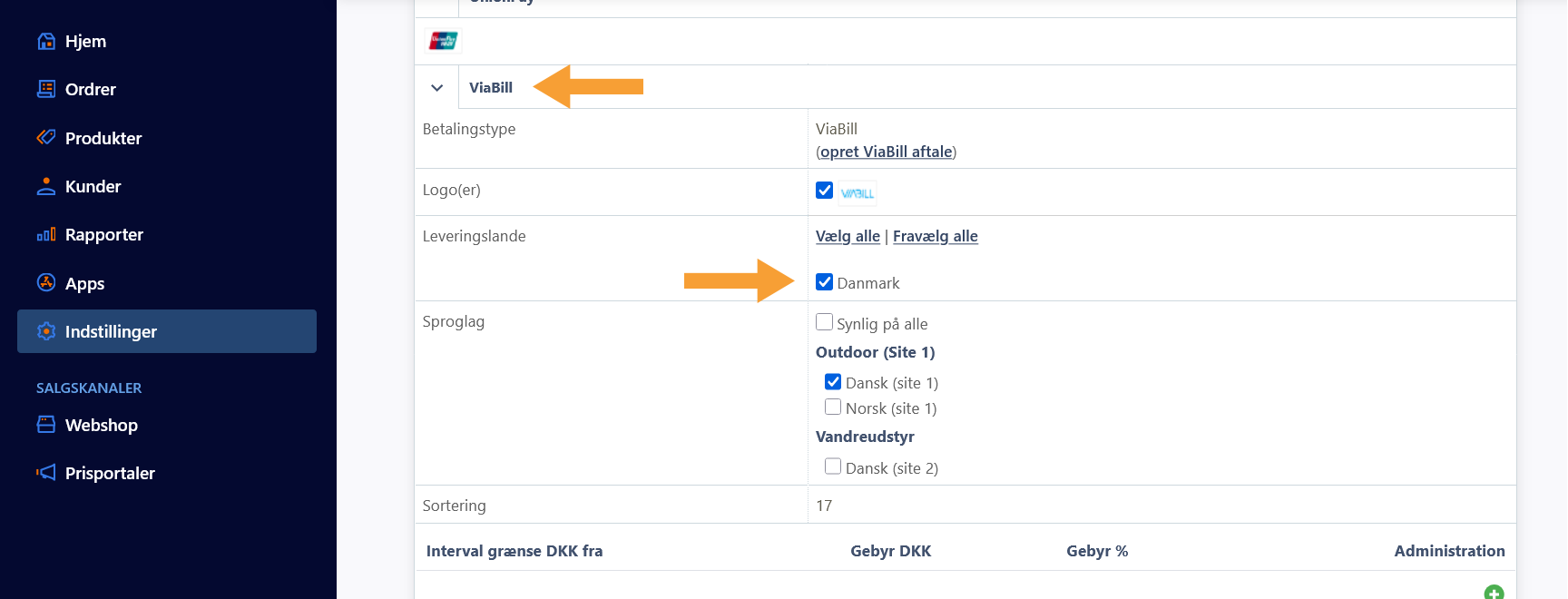Screen dimensions: 1568x599
Task: Click the Hjem house icon in sidebar
Action: pos(45,41)
